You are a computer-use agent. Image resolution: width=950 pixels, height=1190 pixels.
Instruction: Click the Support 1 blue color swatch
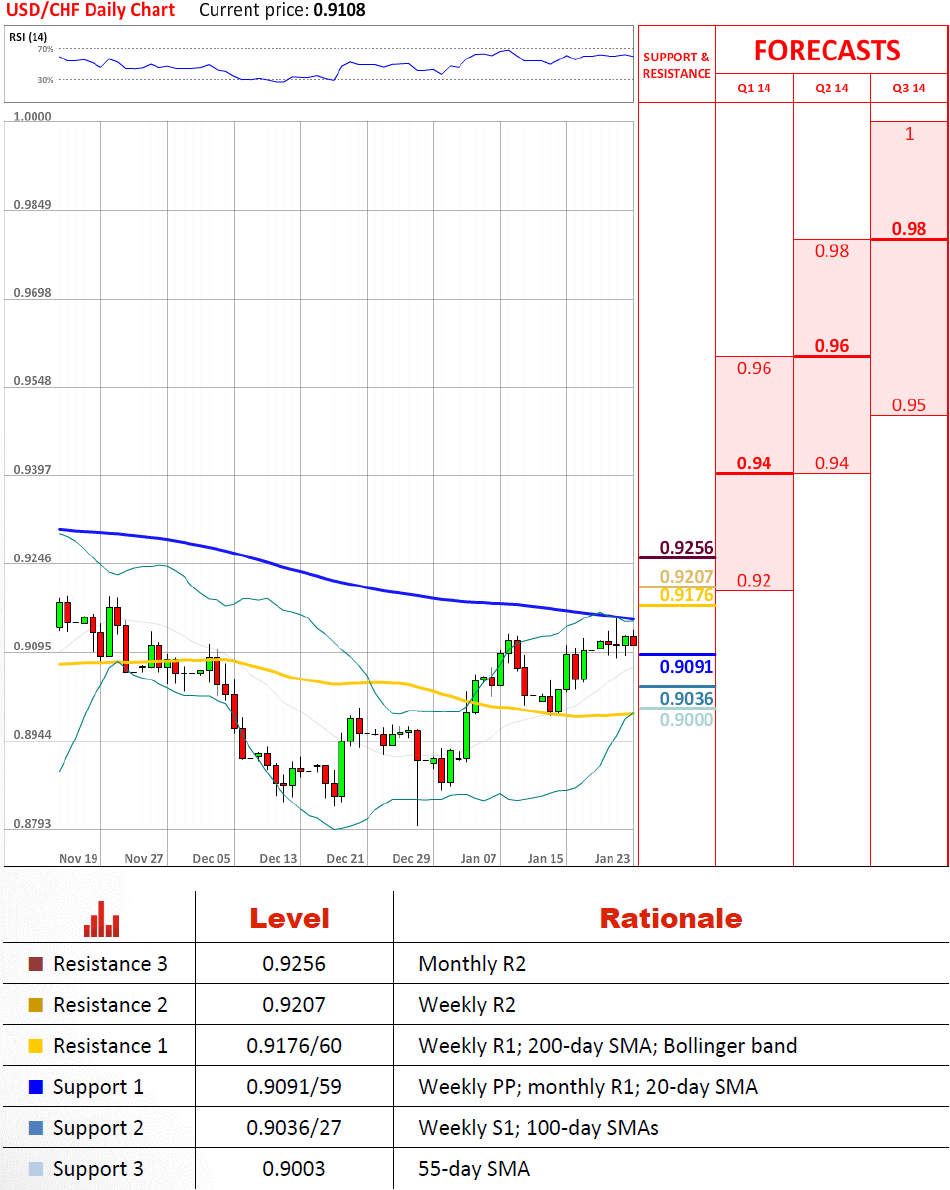(x=36, y=1087)
